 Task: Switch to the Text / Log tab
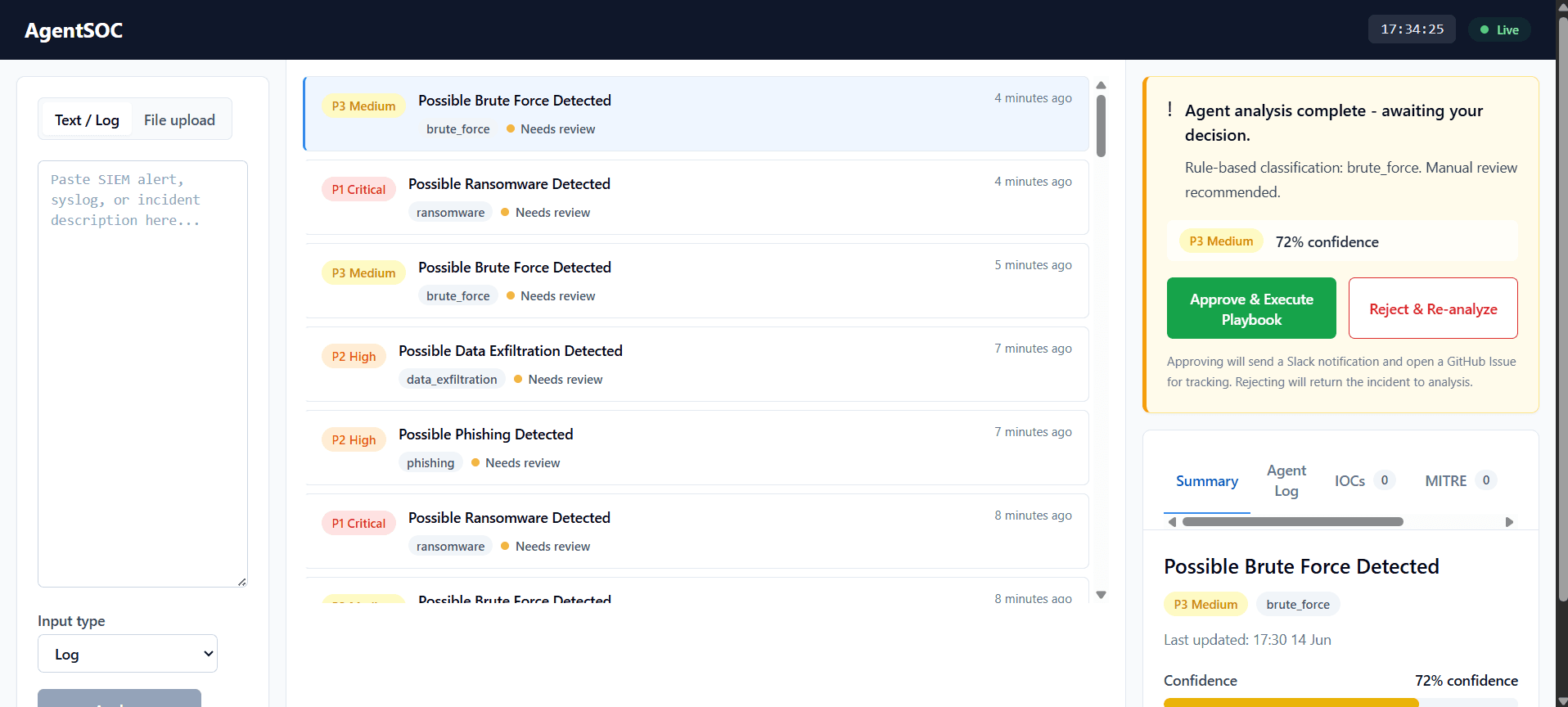[x=87, y=119]
